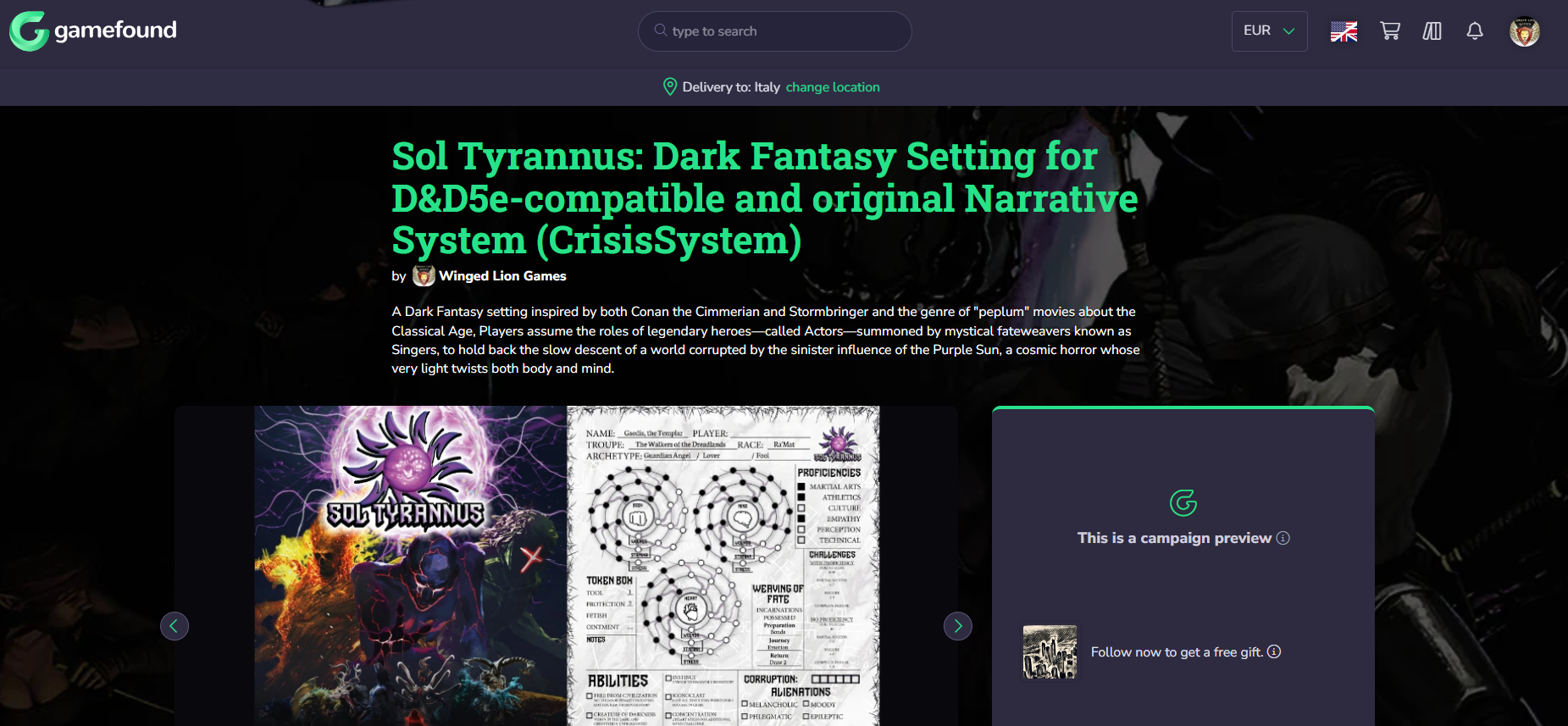This screenshot has width=1568, height=726.
Task: Click the free gift info icon
Action: click(x=1274, y=651)
